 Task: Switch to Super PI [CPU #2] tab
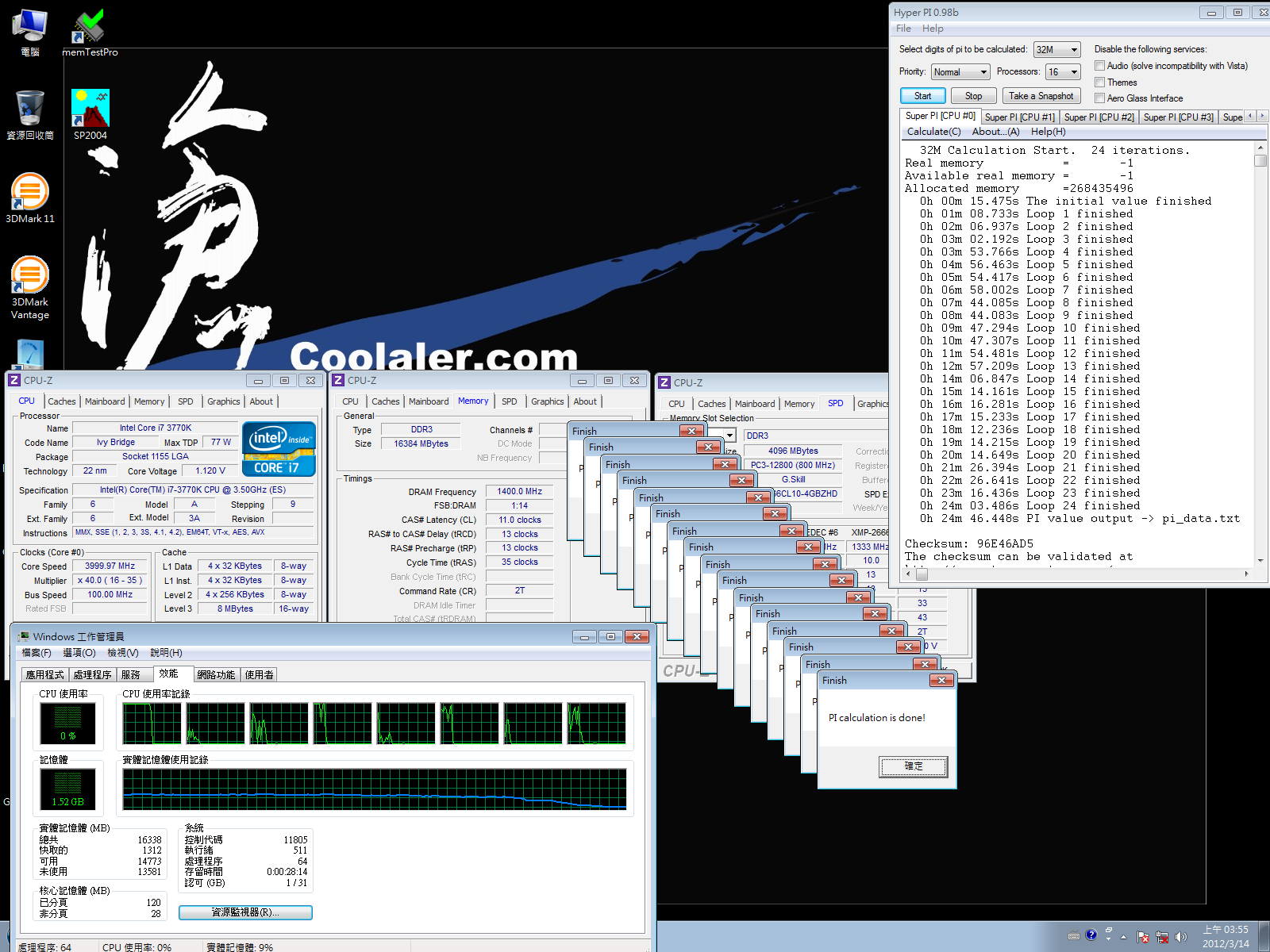click(1099, 117)
